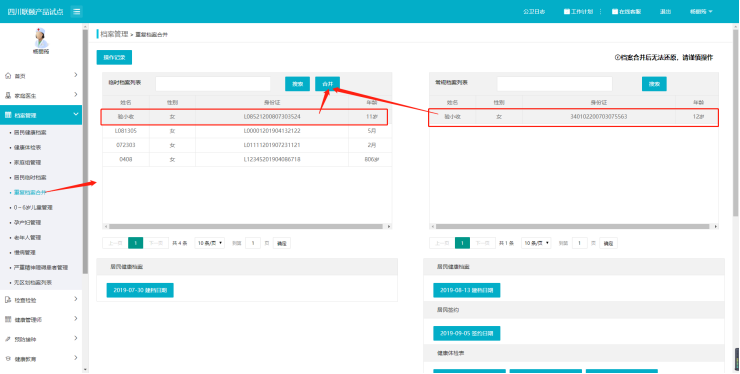Click 档案管理 breadcrumb link
This screenshot has width=740, height=374.
click(x=114, y=34)
